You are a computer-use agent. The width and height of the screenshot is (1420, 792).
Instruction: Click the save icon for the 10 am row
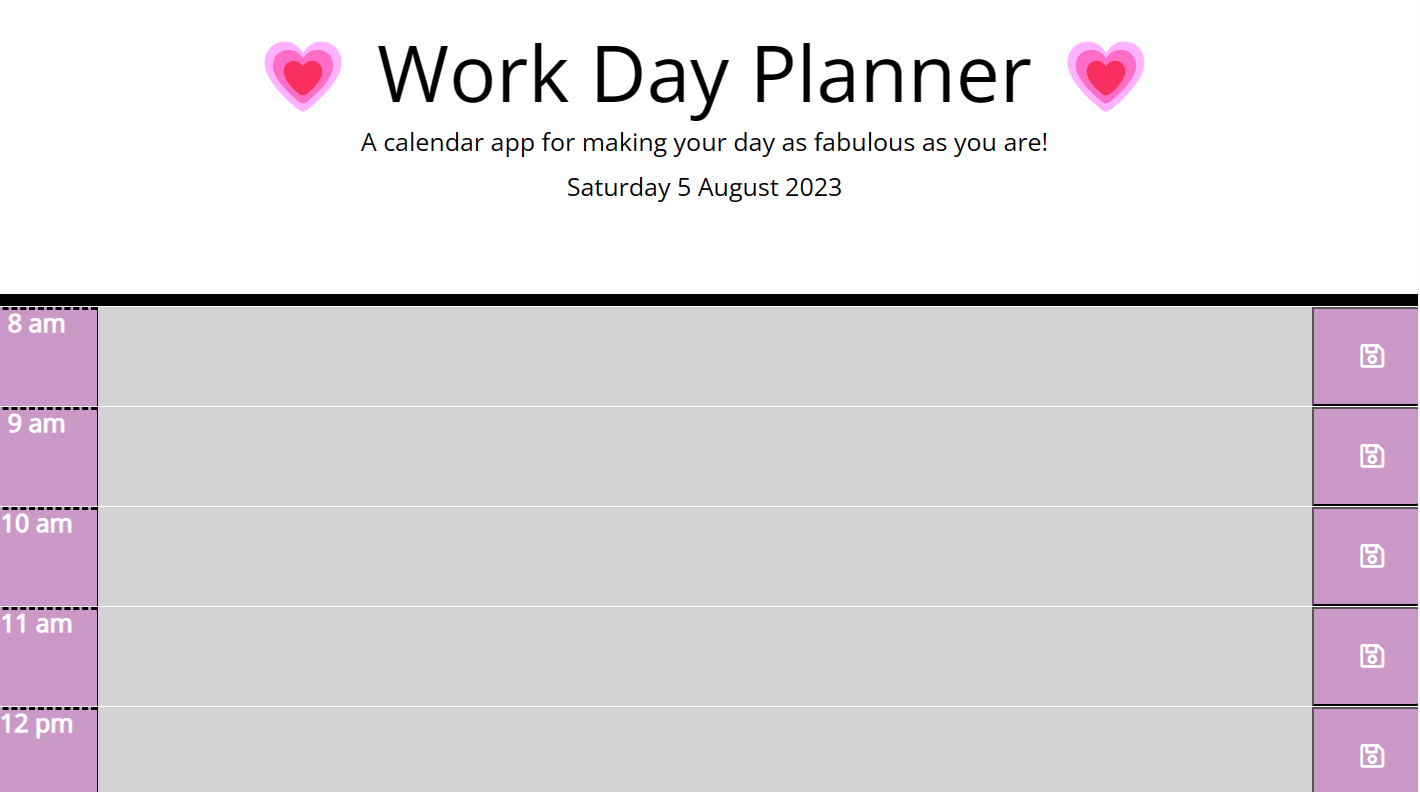click(1372, 556)
